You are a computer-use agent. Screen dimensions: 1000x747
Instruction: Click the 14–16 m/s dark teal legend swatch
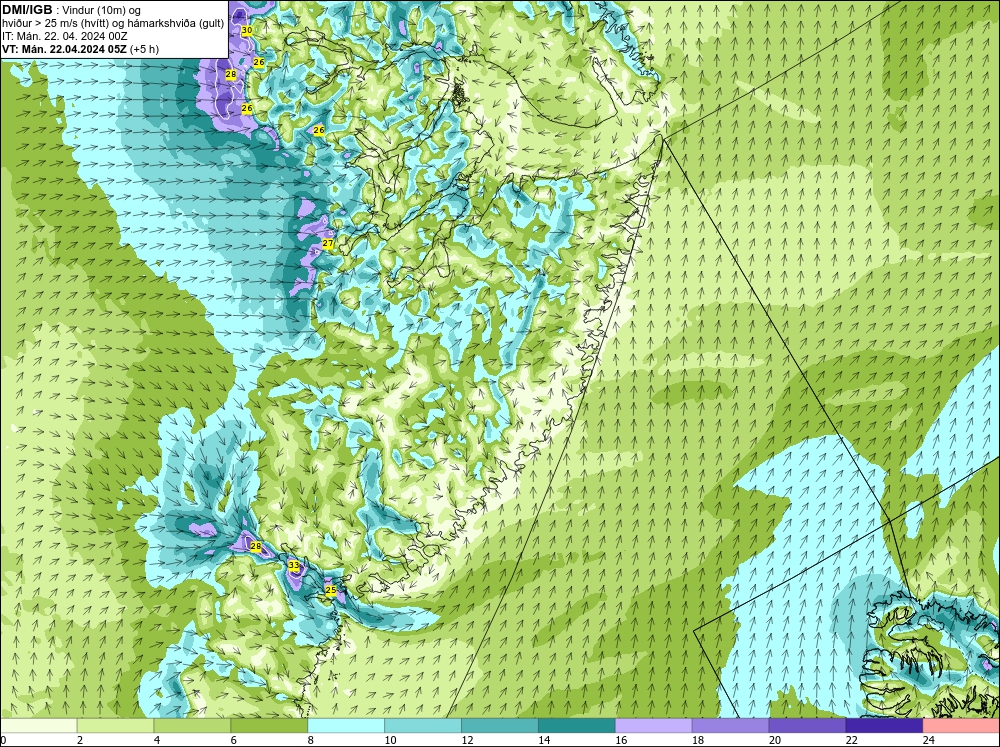point(577,726)
